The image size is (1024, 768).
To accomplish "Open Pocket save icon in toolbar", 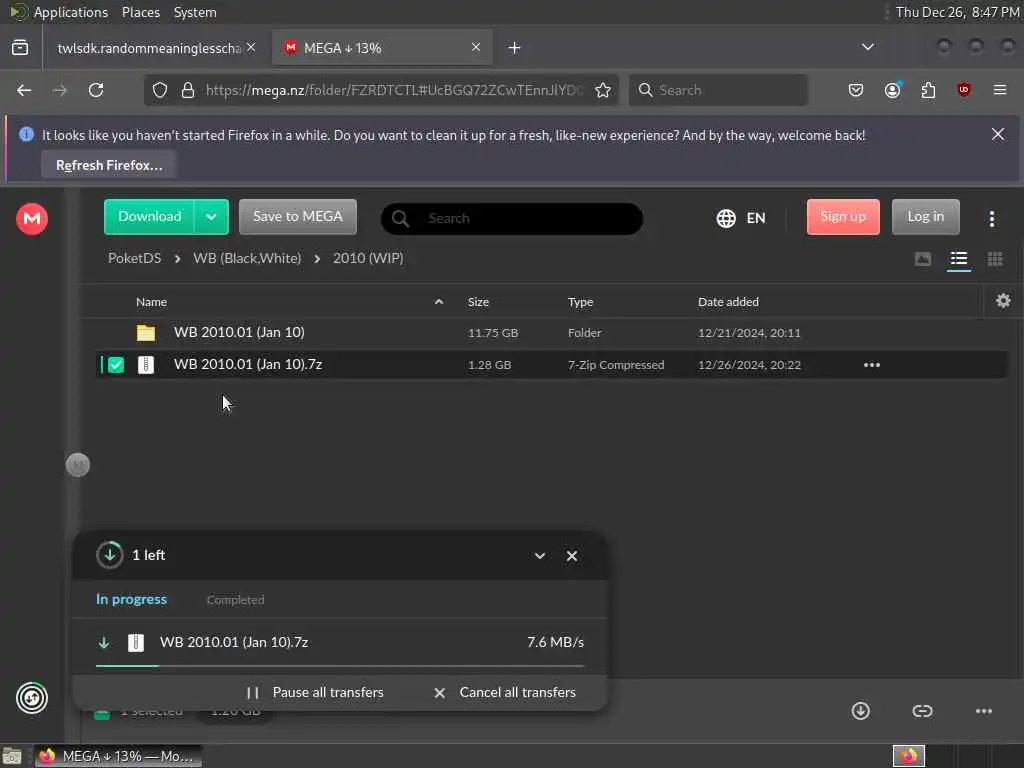I will pos(856,90).
